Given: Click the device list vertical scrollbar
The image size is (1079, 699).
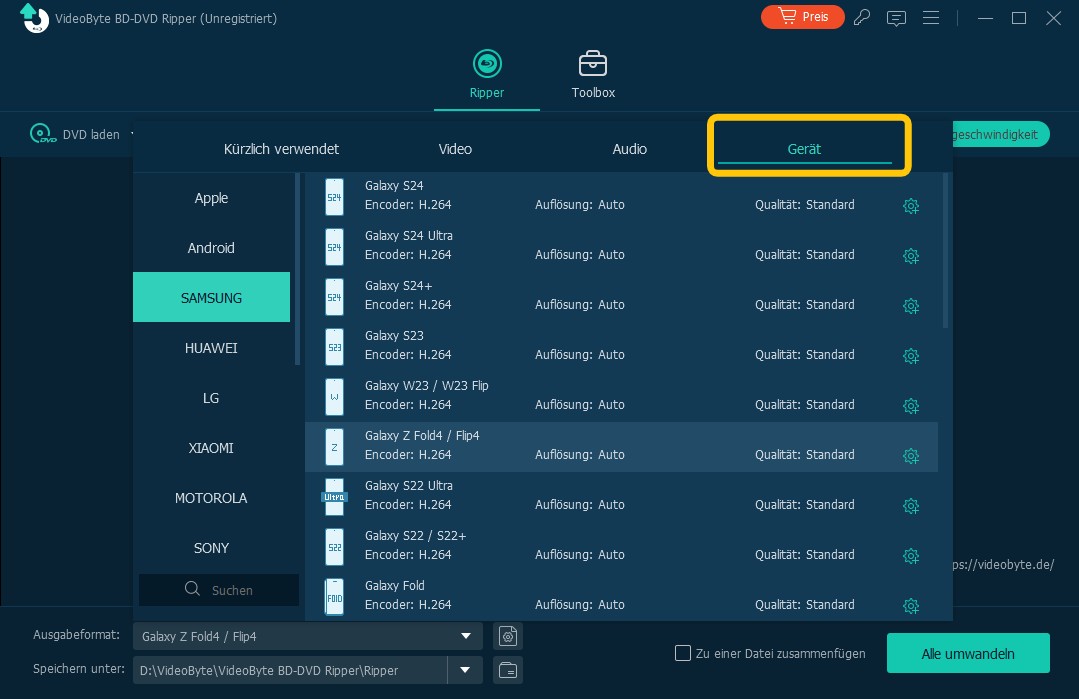Looking at the screenshot, I should [x=946, y=250].
